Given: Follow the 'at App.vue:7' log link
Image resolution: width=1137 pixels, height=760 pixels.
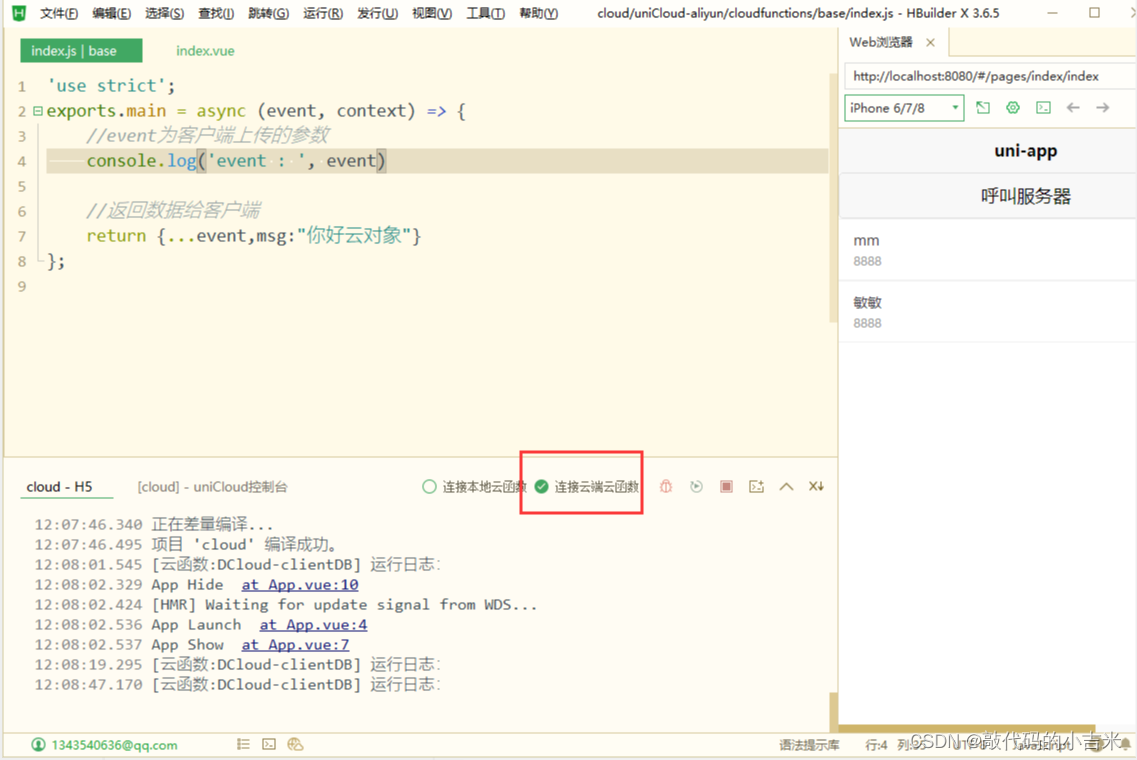Looking at the screenshot, I should tap(295, 645).
